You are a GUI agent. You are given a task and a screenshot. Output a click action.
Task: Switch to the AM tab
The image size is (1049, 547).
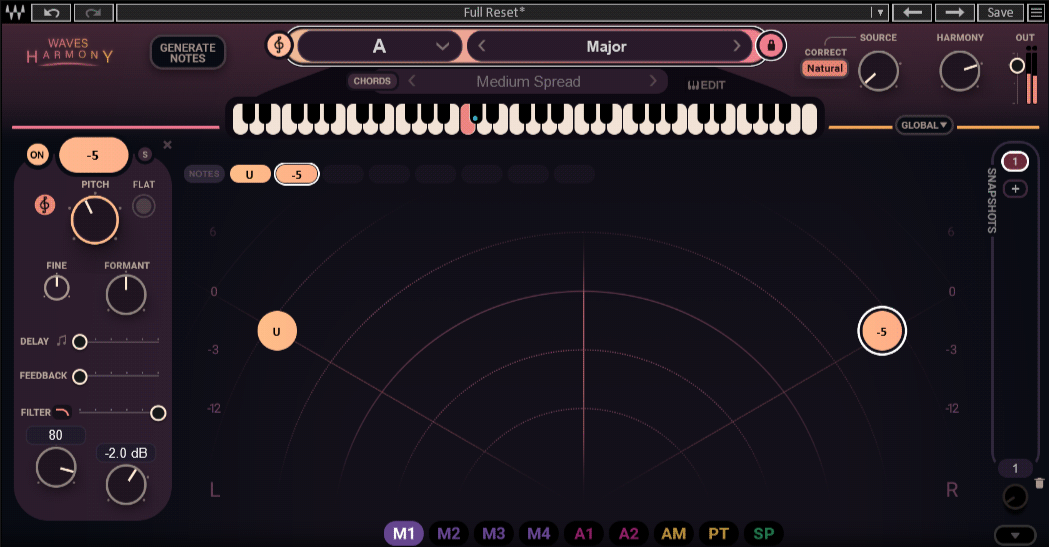674,534
